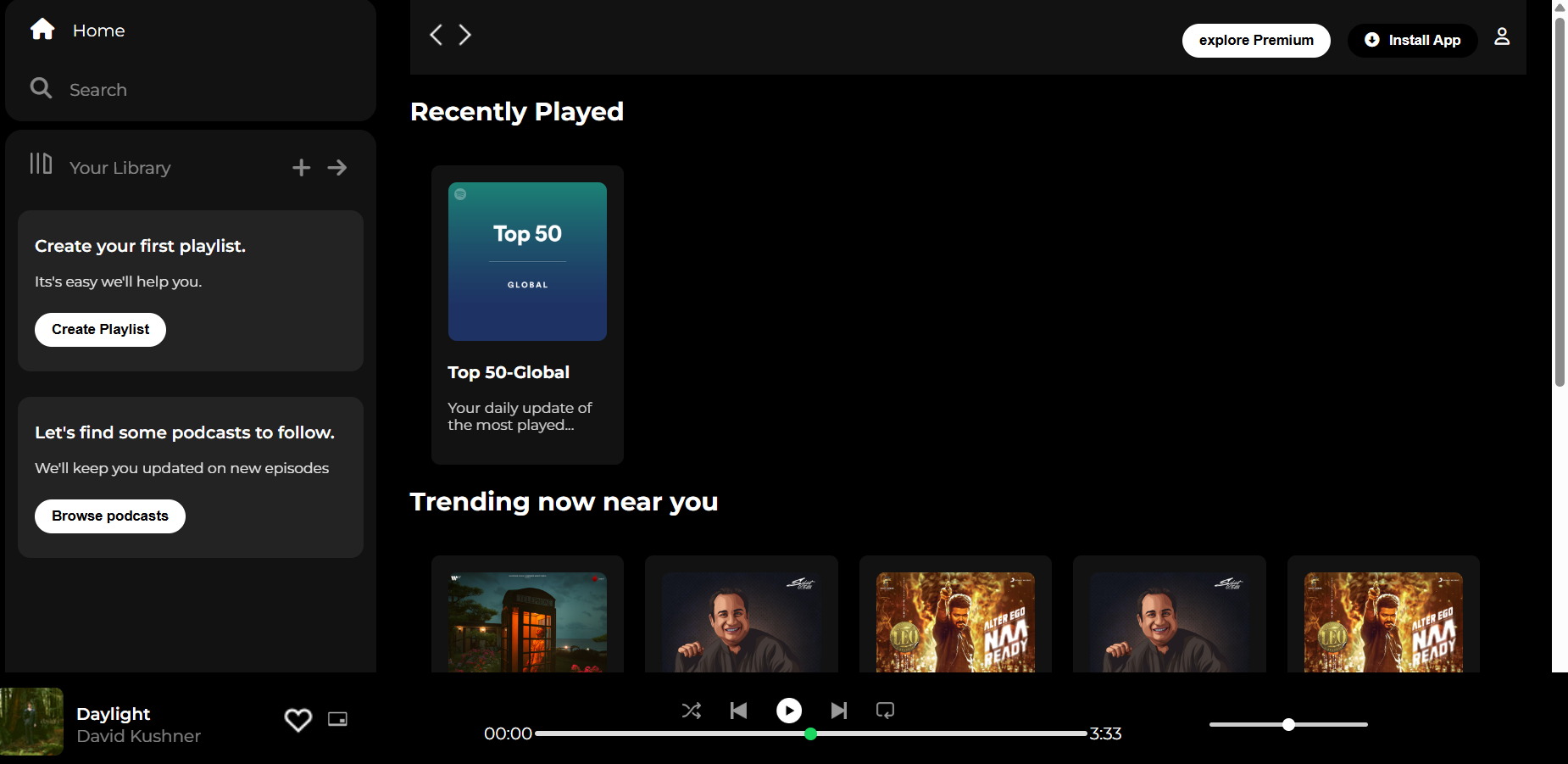Click the volume slider handle
1568x764 pixels.
(1288, 725)
